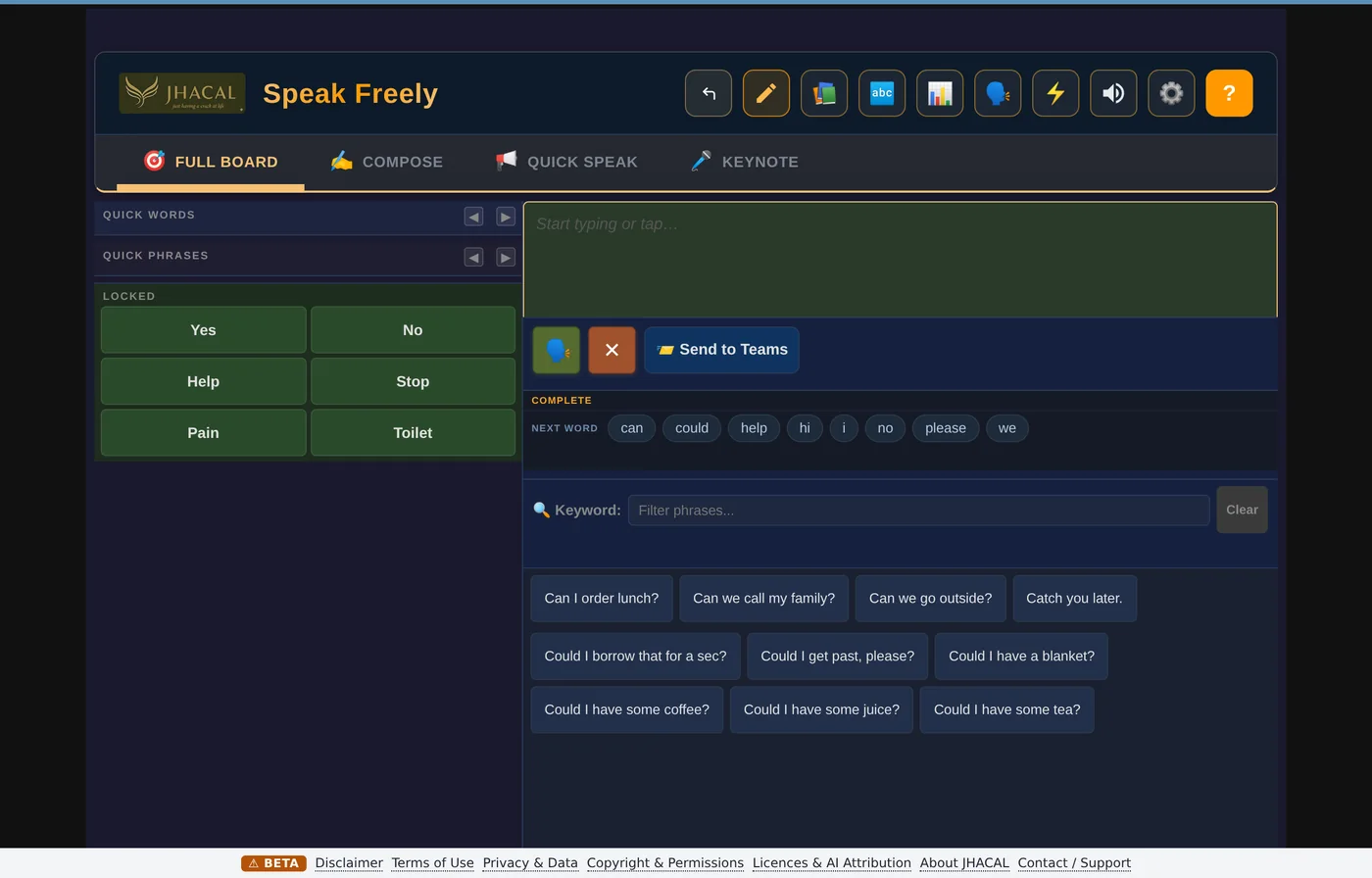1372x878 pixels.
Task: Open the Contact / Support link
Action: (1074, 863)
